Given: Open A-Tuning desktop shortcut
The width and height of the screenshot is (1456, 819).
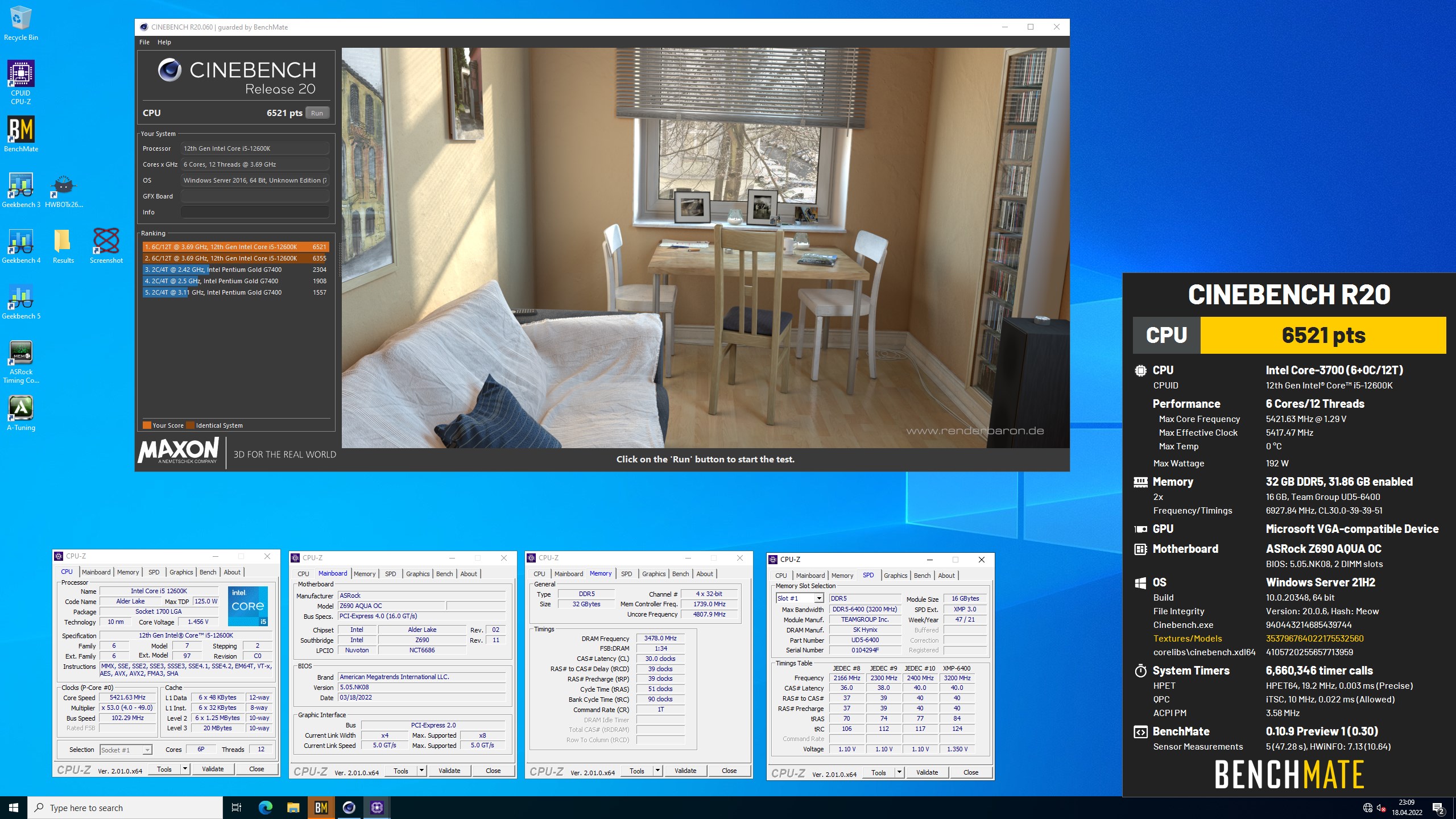Looking at the screenshot, I should [x=20, y=413].
